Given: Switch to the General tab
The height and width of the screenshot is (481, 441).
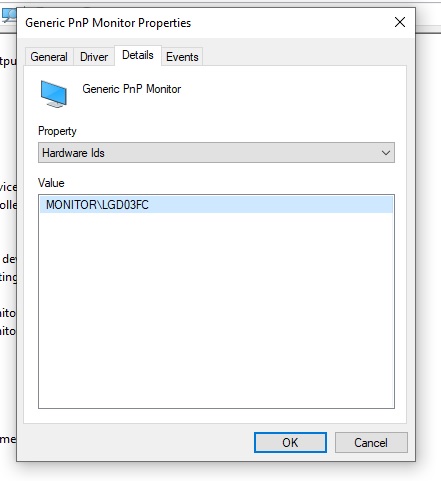Looking at the screenshot, I should [x=49, y=57].
